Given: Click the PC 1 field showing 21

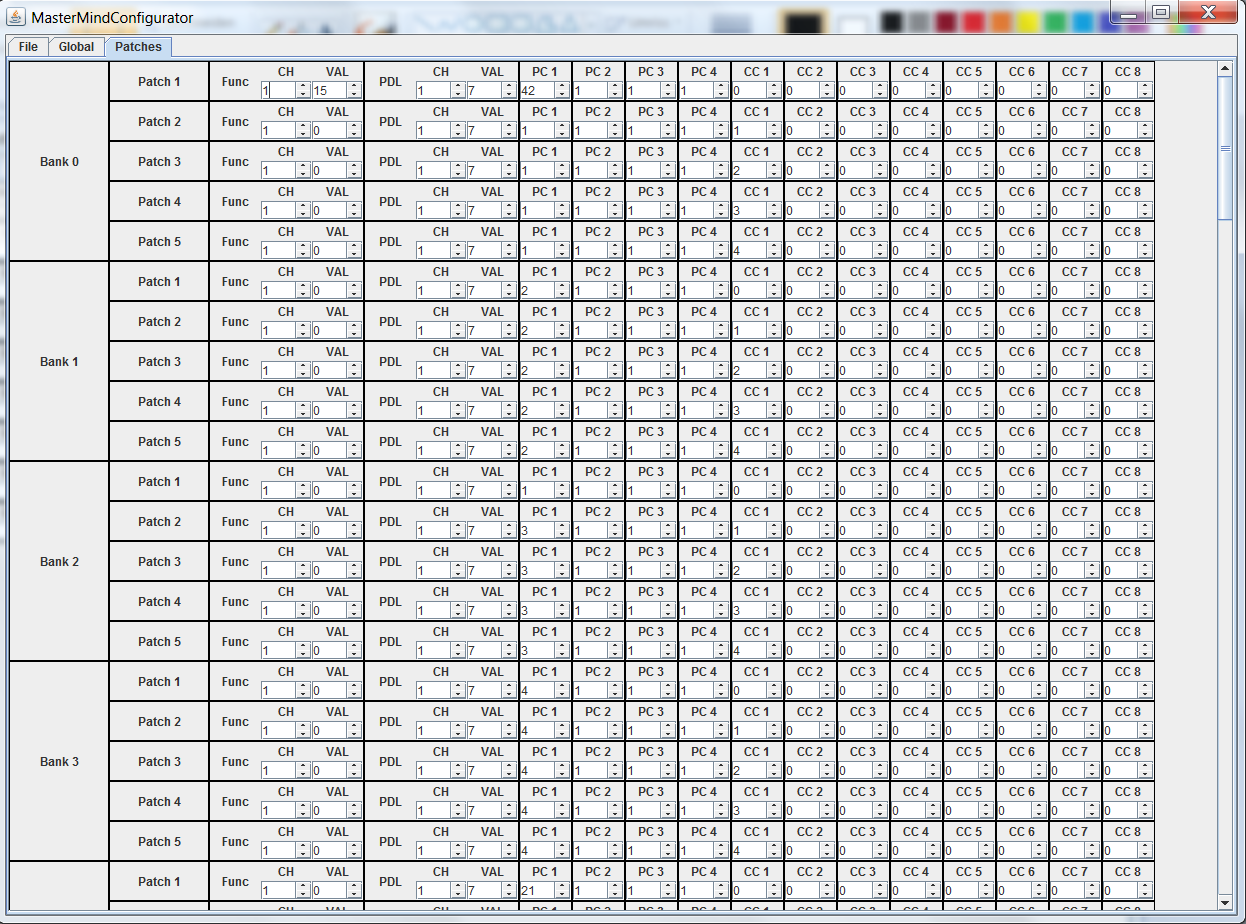Looking at the screenshot, I should pyautogui.click(x=539, y=890).
